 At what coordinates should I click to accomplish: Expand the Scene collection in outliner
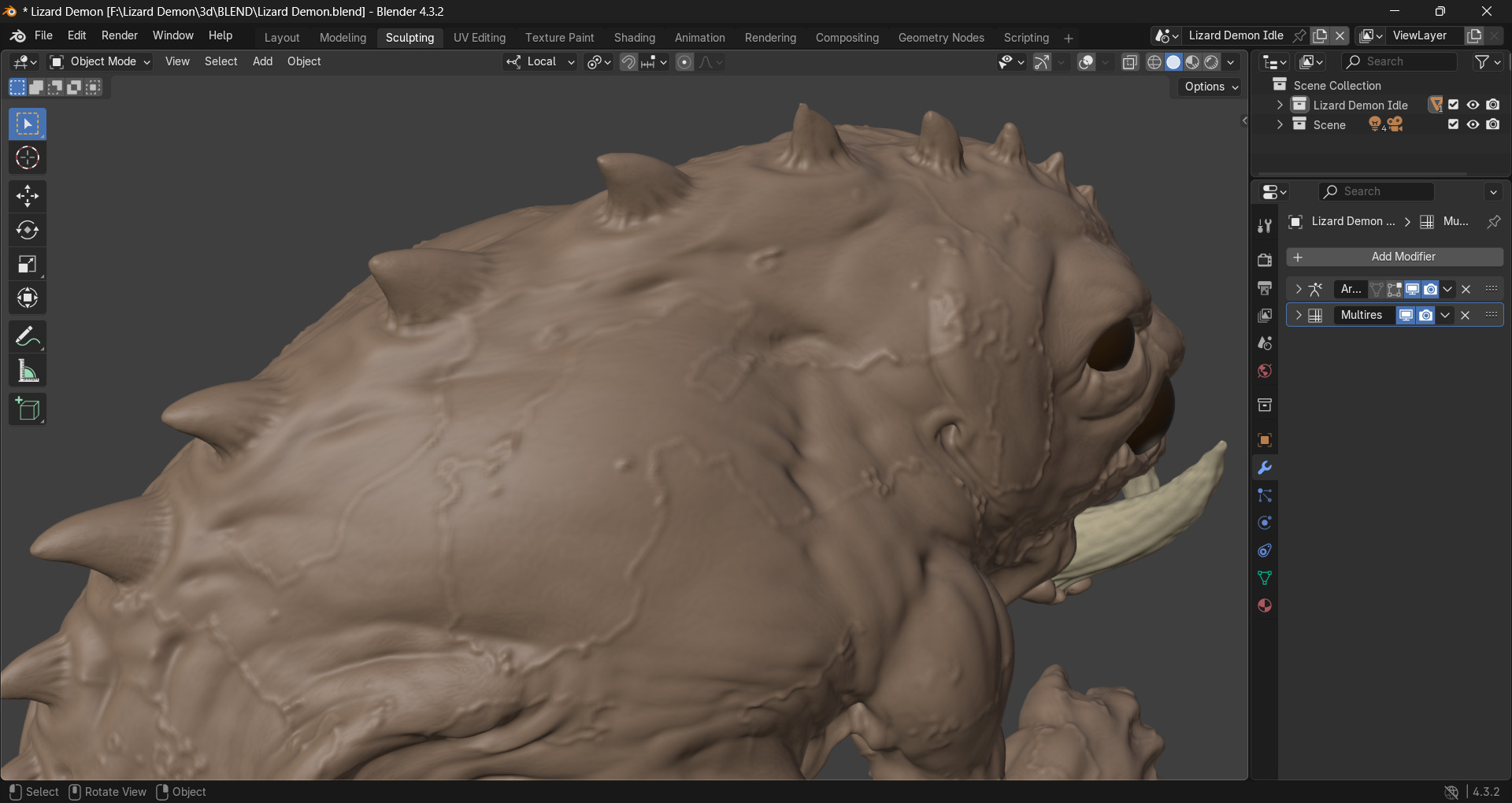pos(1280,124)
